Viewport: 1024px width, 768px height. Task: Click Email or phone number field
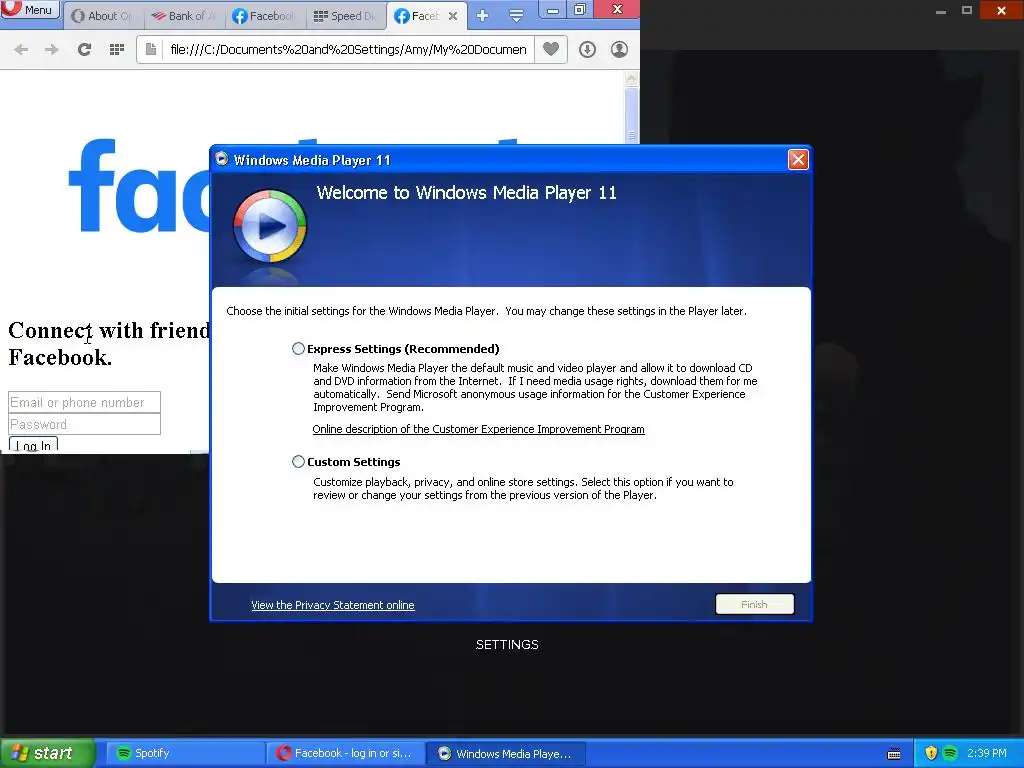coord(84,402)
